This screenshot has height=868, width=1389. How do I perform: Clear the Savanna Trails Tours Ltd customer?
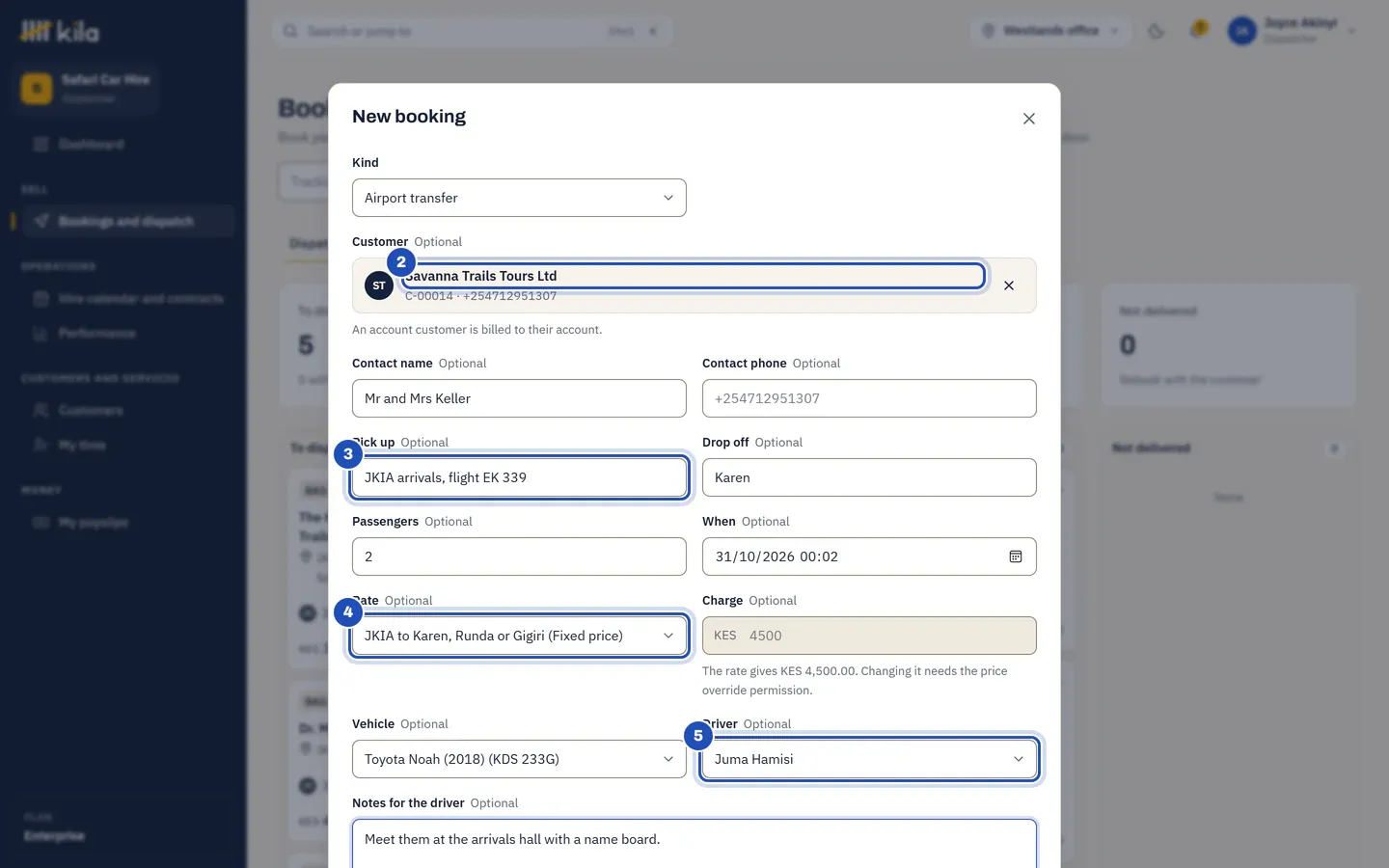pos(1009,285)
